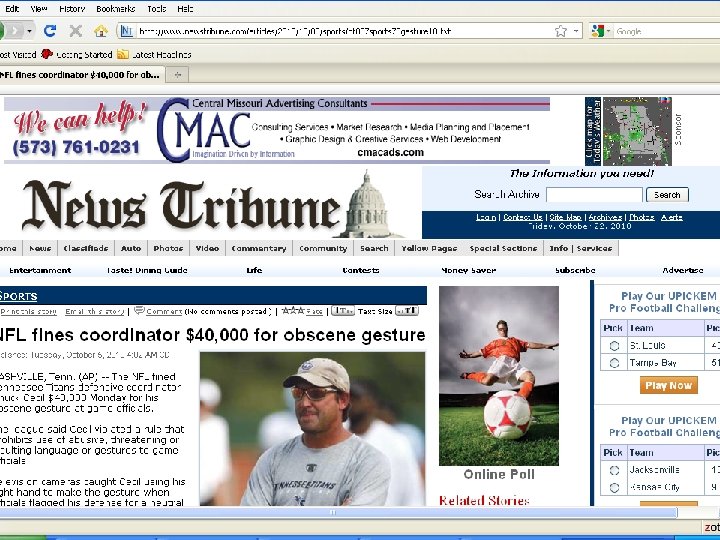Increase text size with the larger T button

[407, 311]
